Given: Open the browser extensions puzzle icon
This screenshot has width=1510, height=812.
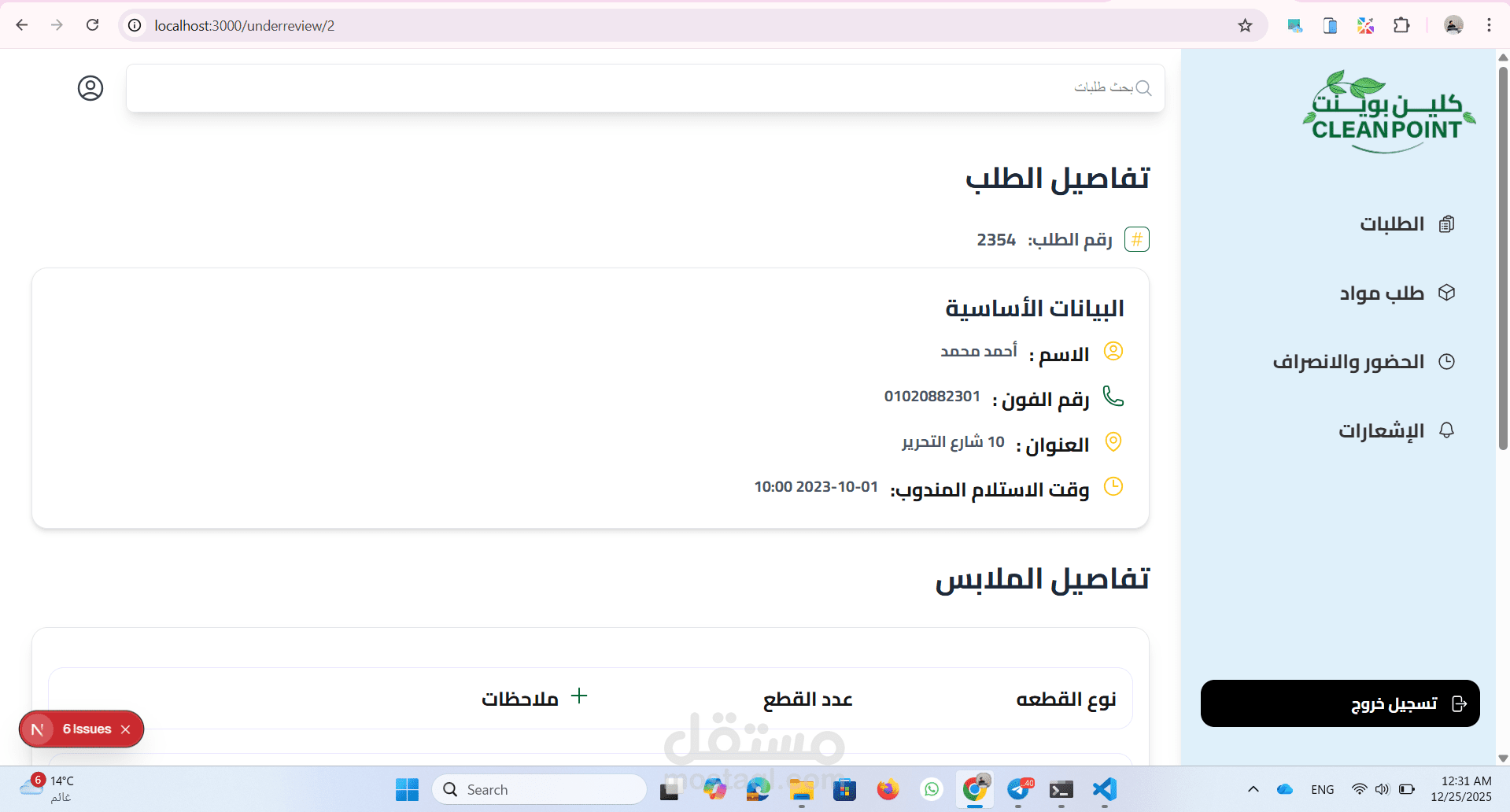Looking at the screenshot, I should coord(1401,25).
